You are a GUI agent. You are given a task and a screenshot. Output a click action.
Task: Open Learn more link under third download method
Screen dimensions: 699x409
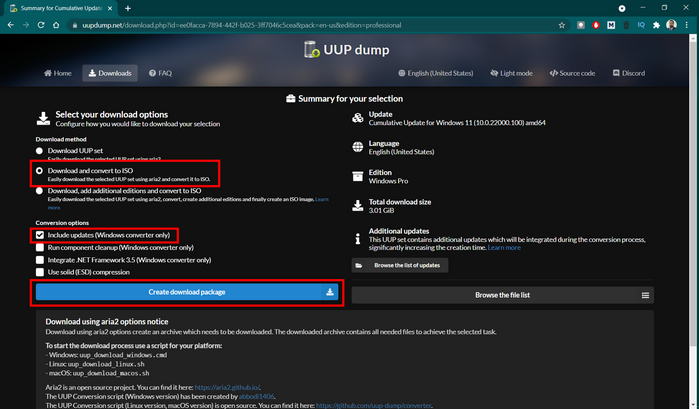tap(321, 199)
